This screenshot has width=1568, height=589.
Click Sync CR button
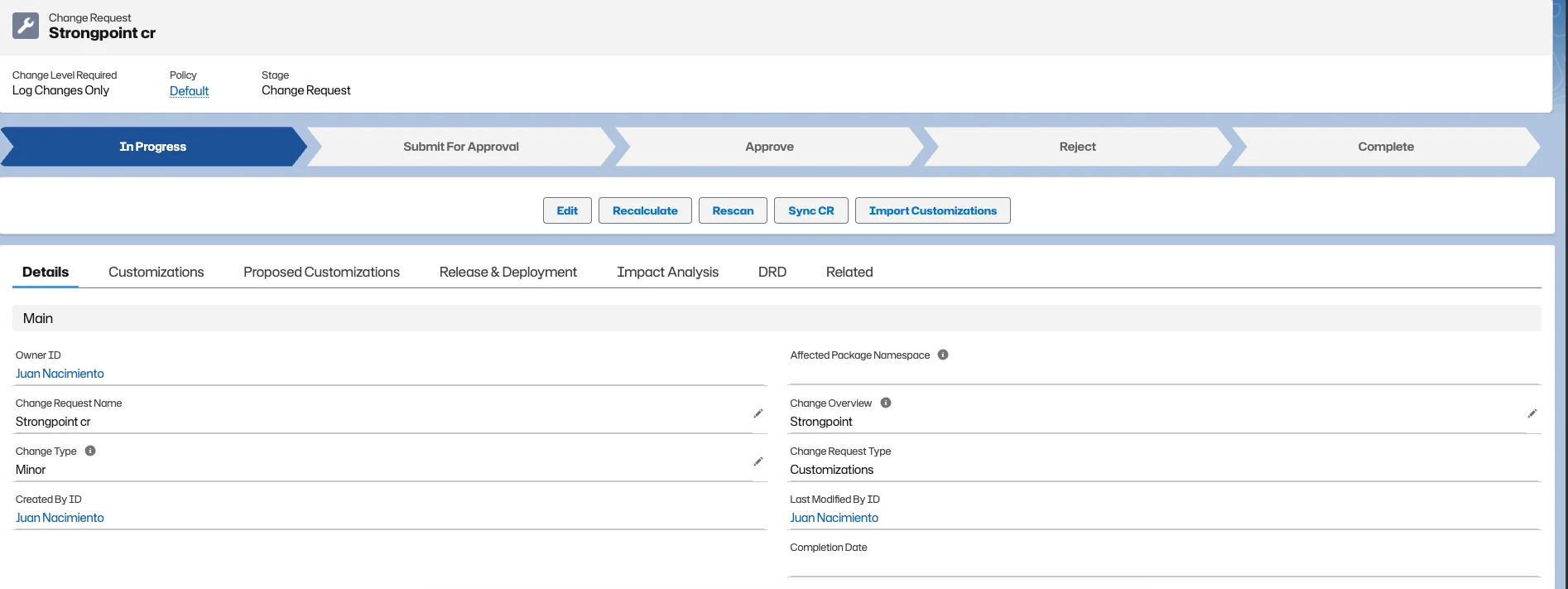(811, 210)
